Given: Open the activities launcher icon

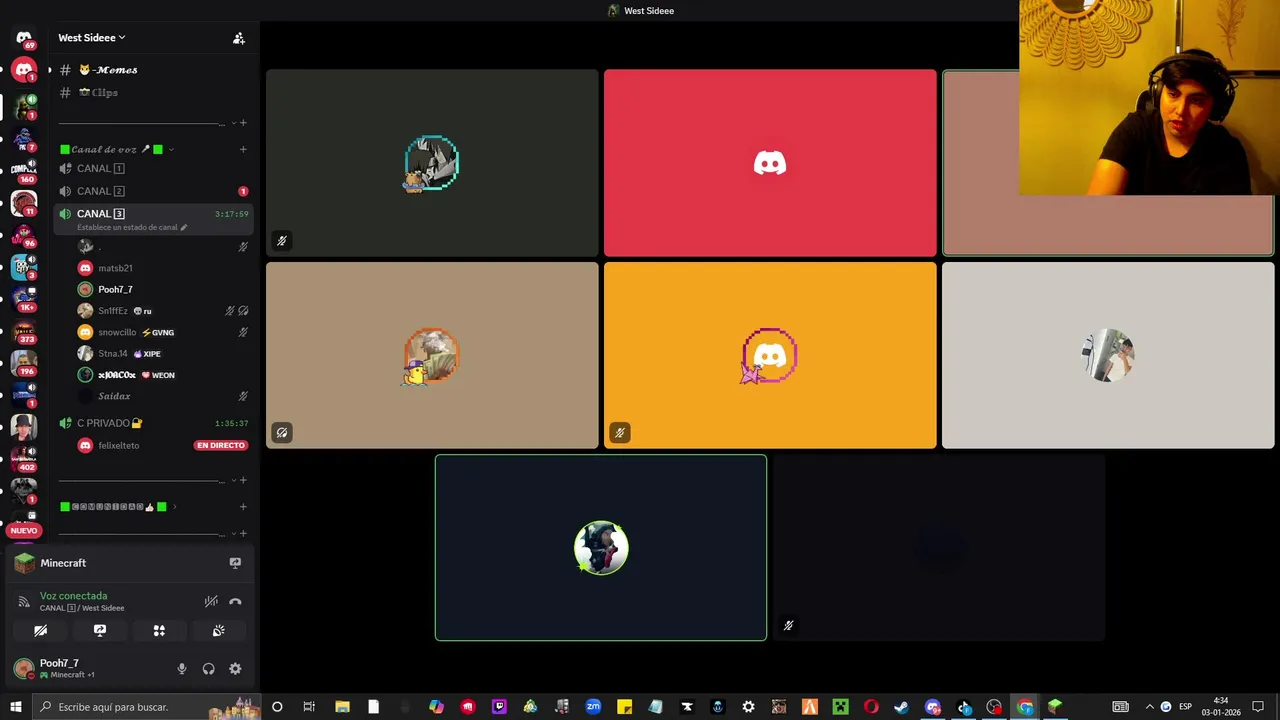Looking at the screenshot, I should click(x=159, y=631).
